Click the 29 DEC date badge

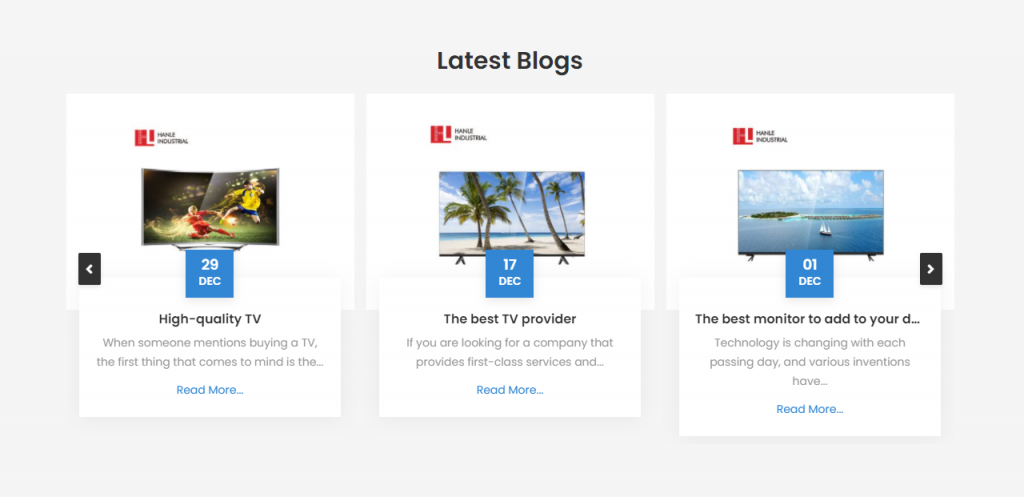210,274
